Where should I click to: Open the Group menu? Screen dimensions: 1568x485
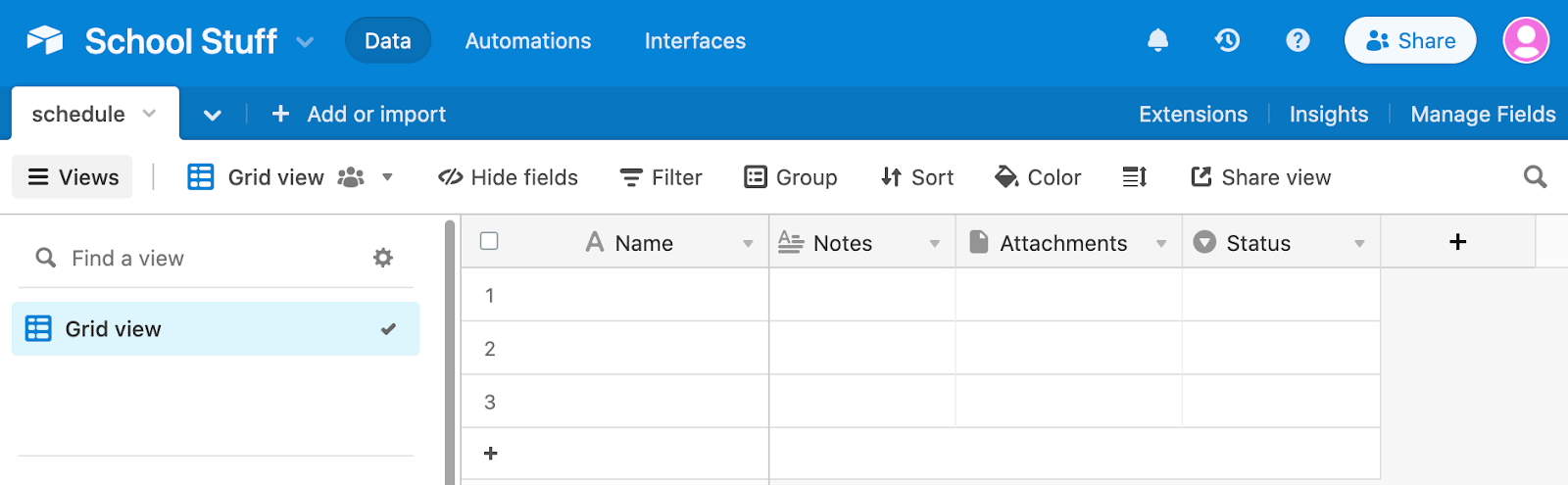[791, 177]
